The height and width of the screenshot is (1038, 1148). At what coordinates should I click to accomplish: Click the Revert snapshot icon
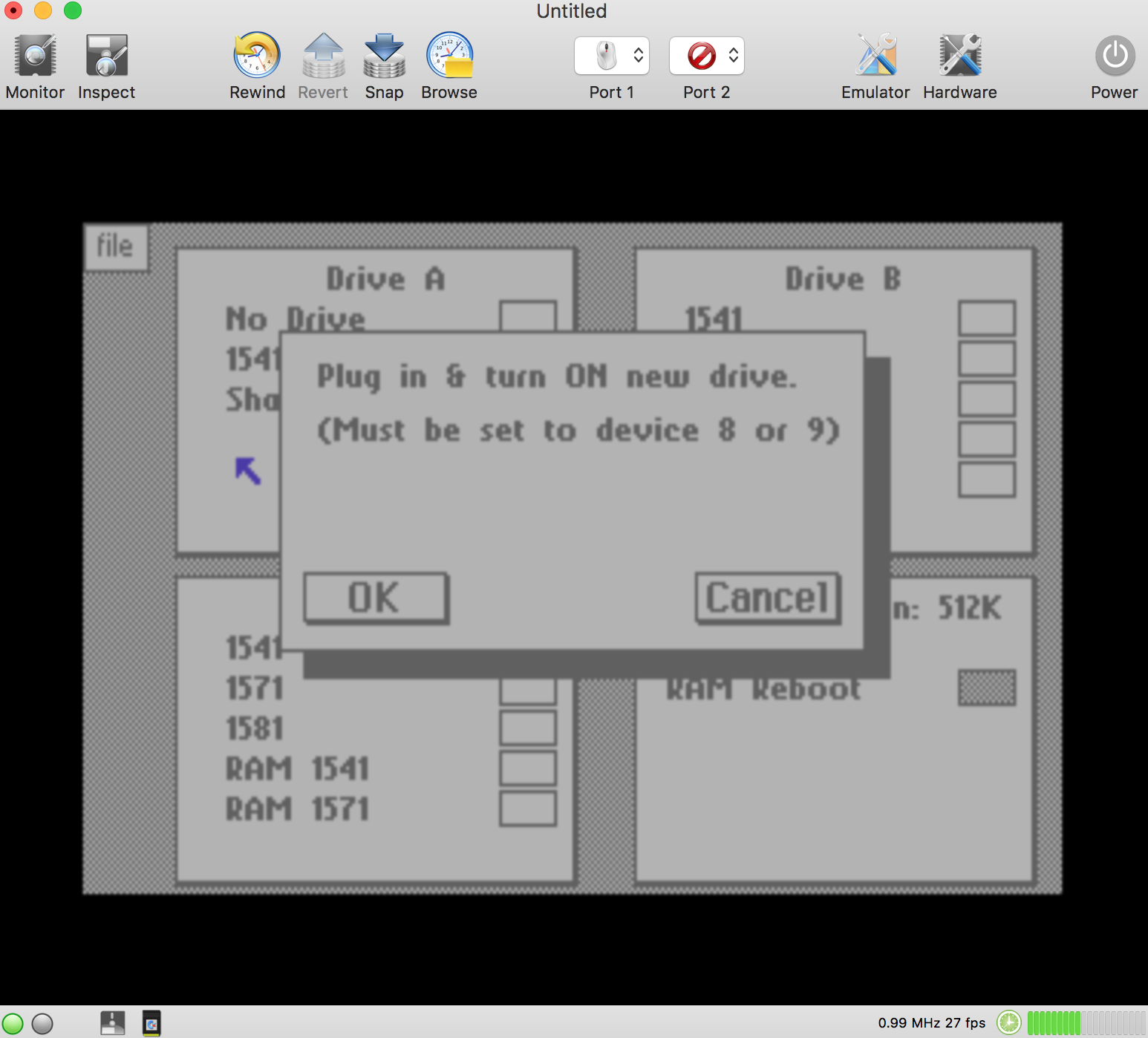323,56
